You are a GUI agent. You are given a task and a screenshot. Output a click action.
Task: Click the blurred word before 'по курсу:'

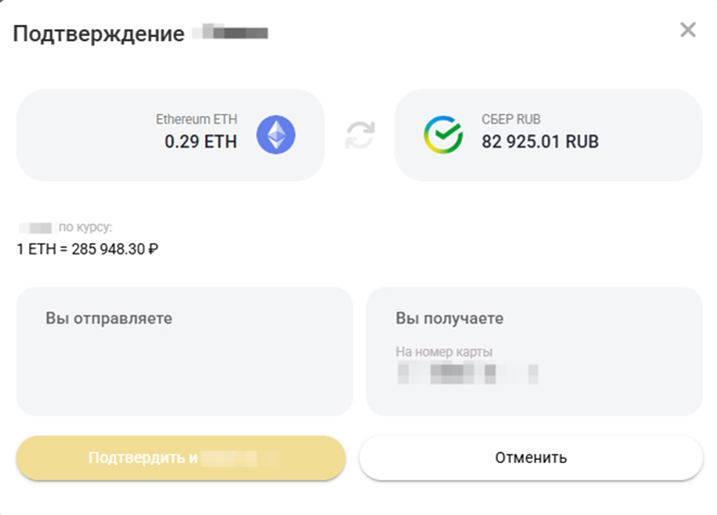click(35, 227)
